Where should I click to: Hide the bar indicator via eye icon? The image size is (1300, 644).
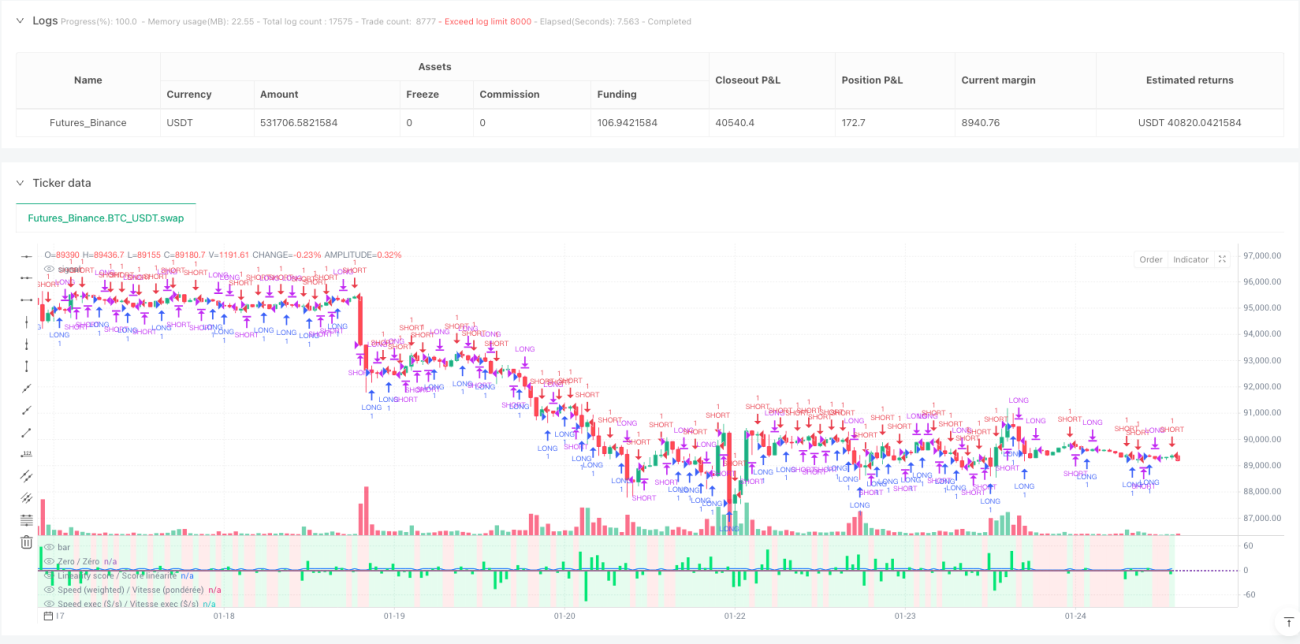[48, 547]
